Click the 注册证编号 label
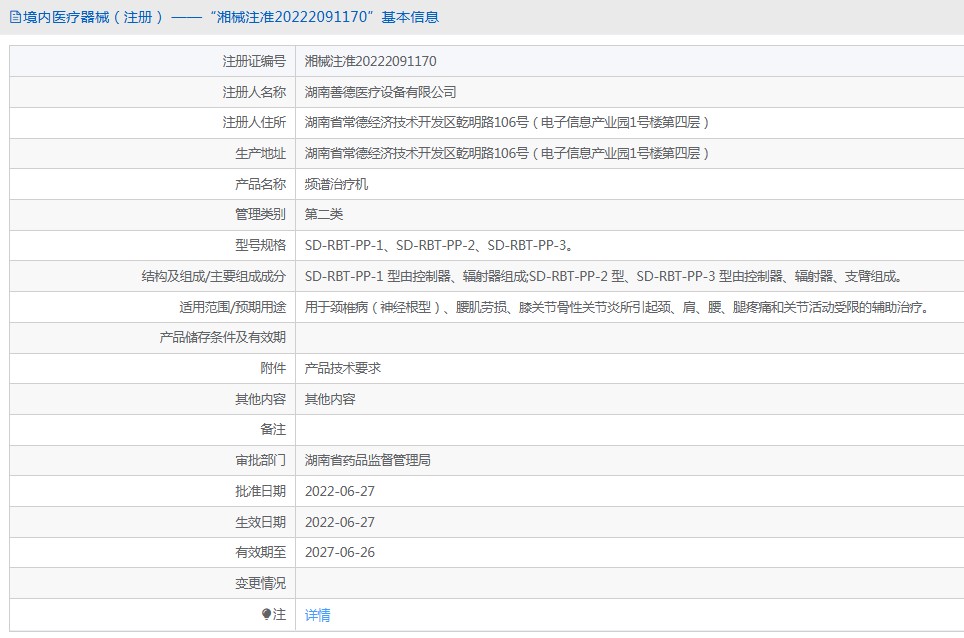This screenshot has width=964, height=638. pyautogui.click(x=254, y=61)
